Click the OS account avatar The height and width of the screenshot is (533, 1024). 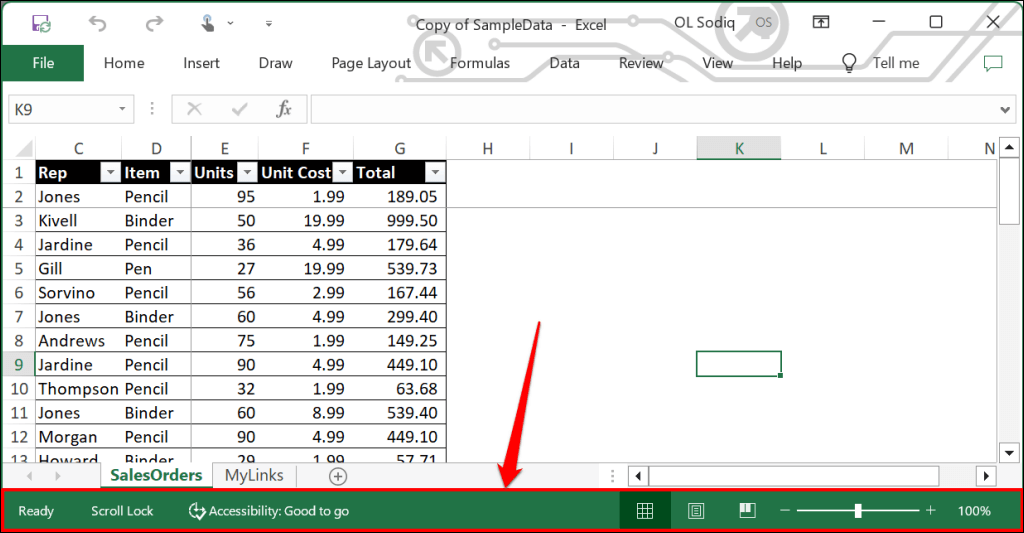pyautogui.click(x=763, y=22)
